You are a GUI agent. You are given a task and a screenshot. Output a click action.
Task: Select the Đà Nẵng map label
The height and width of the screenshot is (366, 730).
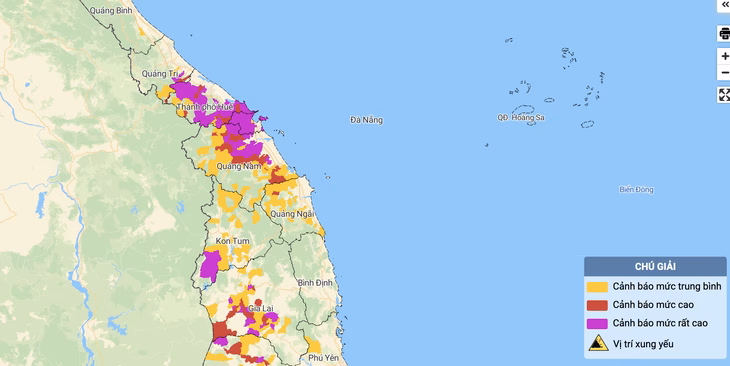[366, 120]
